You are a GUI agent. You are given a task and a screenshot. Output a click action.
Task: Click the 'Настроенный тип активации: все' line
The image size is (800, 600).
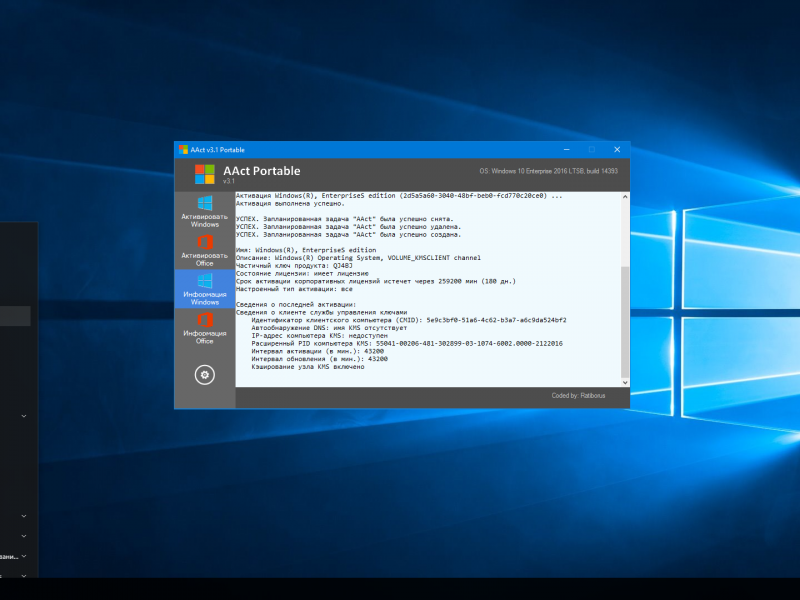click(294, 289)
